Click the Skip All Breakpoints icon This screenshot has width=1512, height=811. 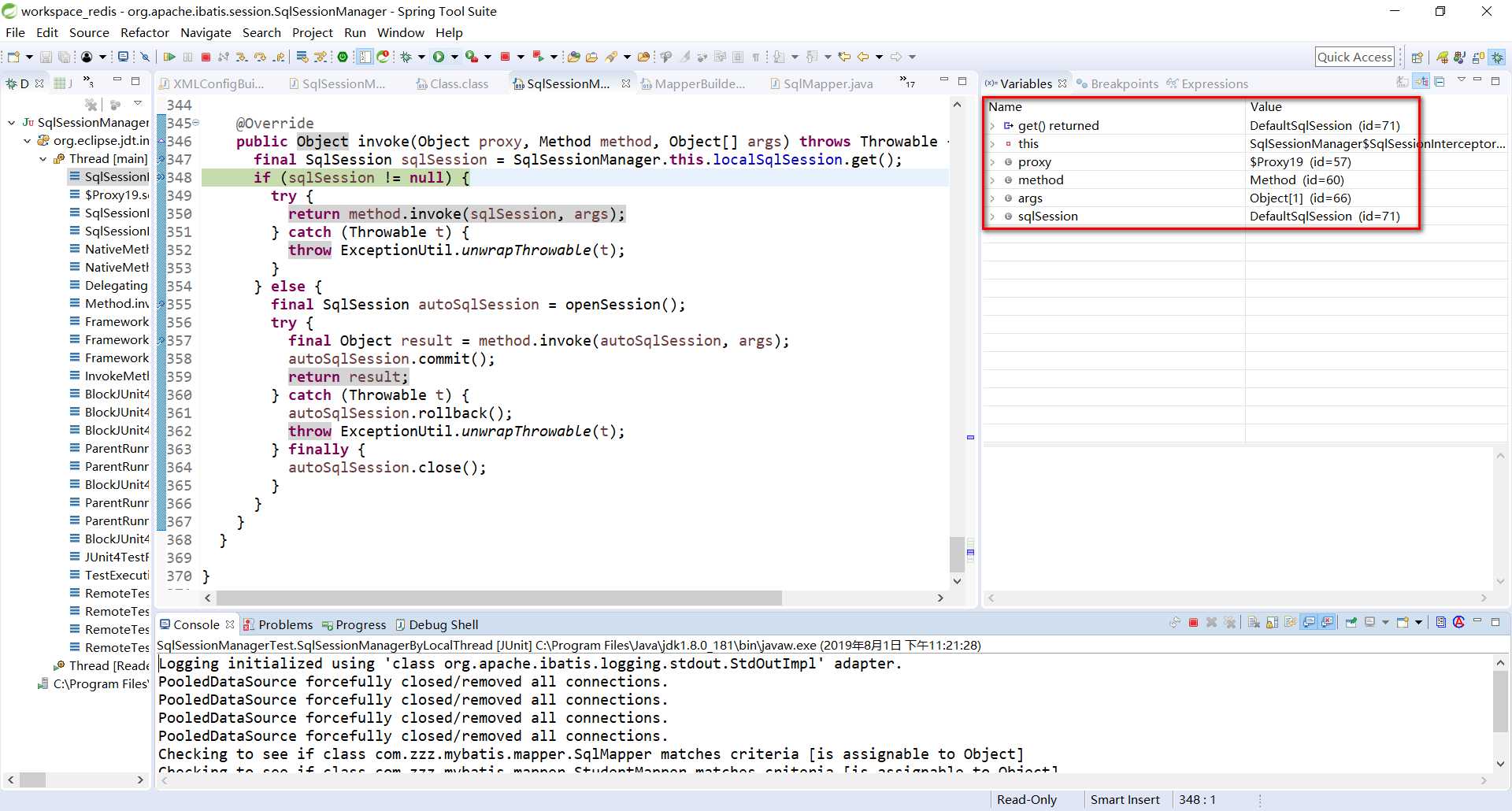click(145, 57)
